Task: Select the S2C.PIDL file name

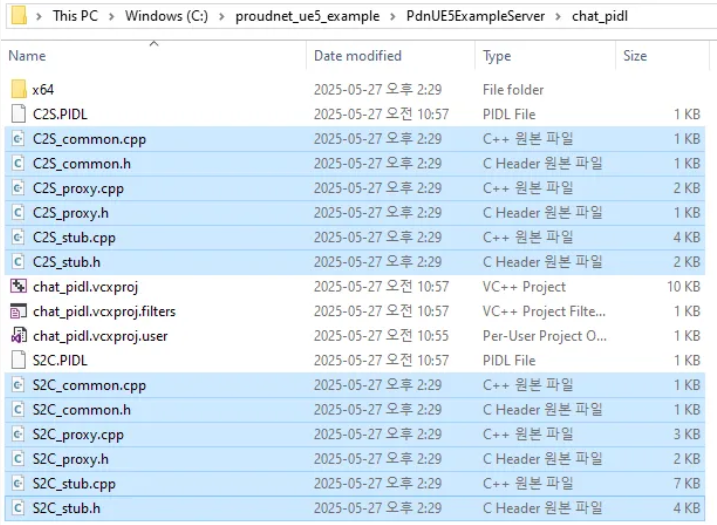Action: pos(60,360)
